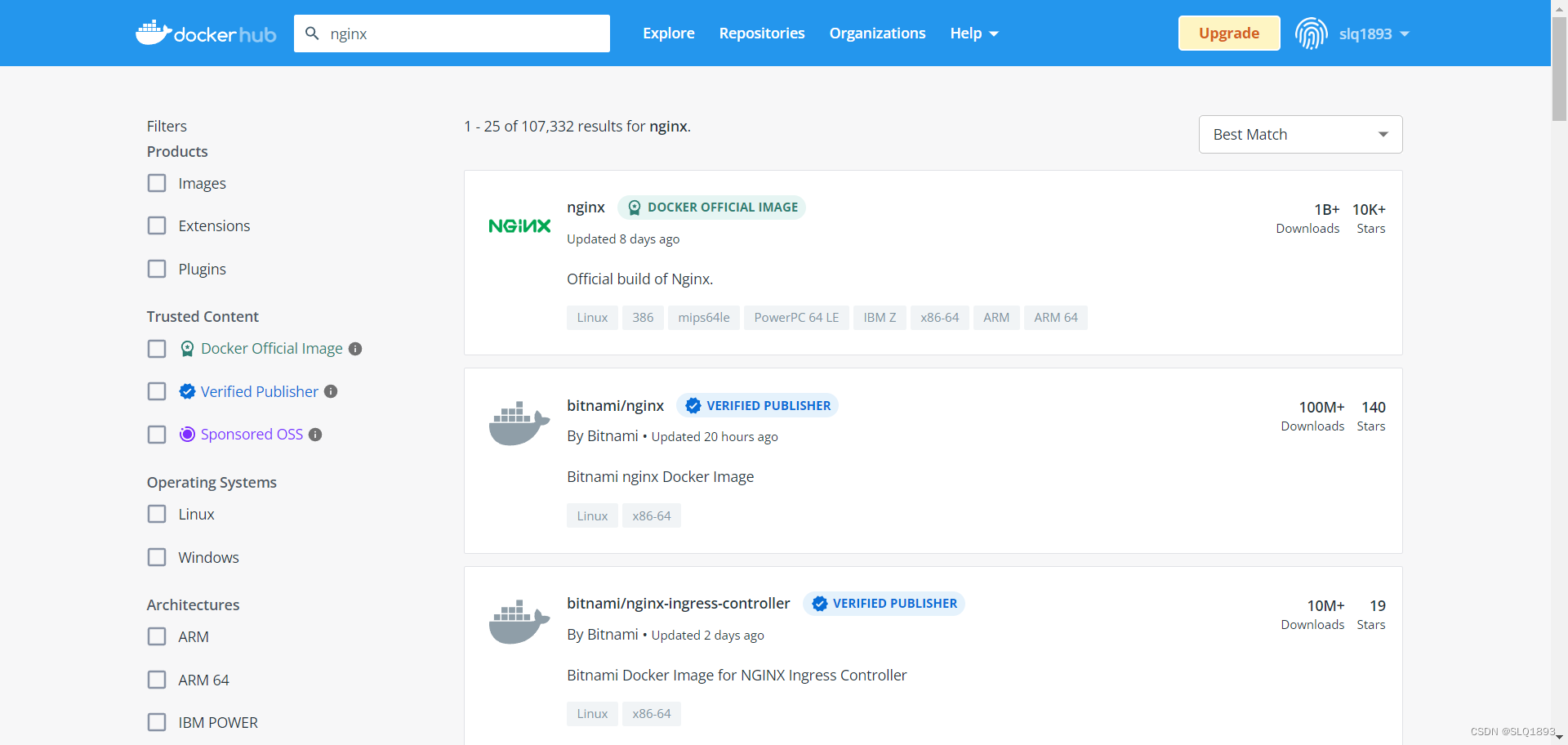Click the Sponsored OSS filter label
This screenshot has width=1568, height=745.
252,435
